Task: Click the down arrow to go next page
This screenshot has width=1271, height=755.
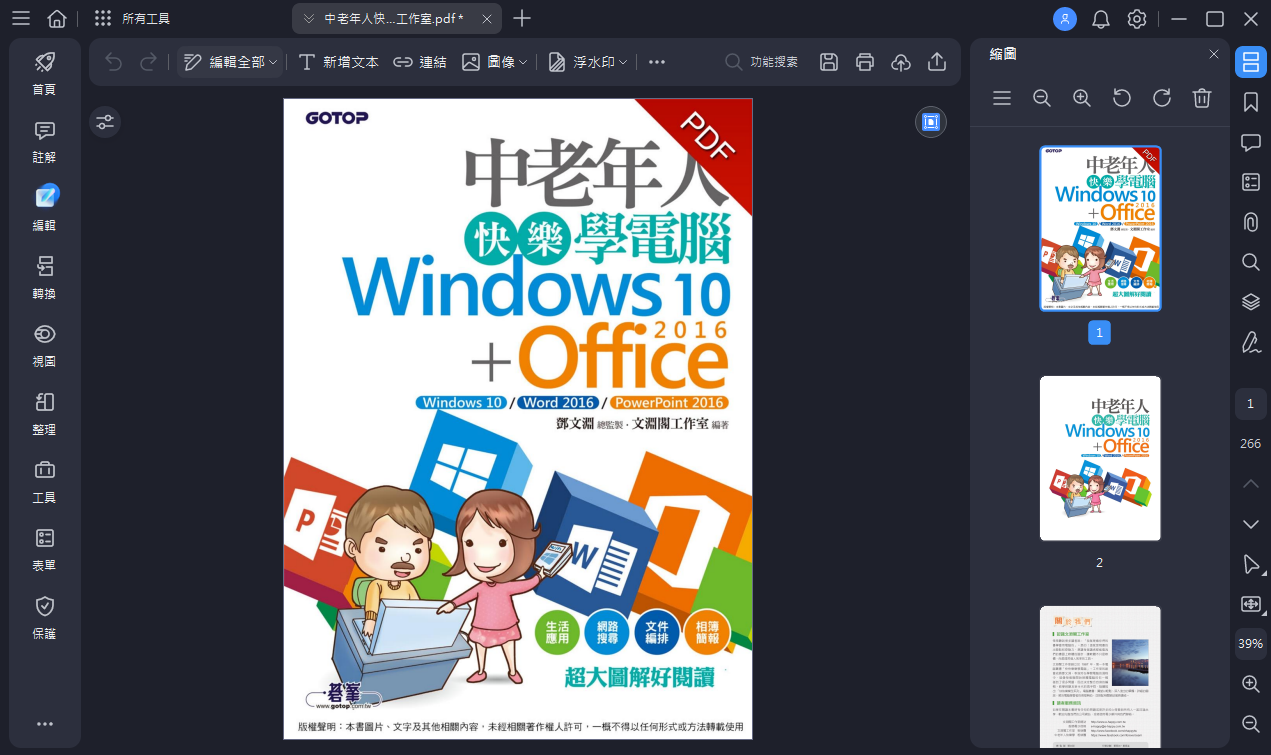Action: tap(1250, 523)
